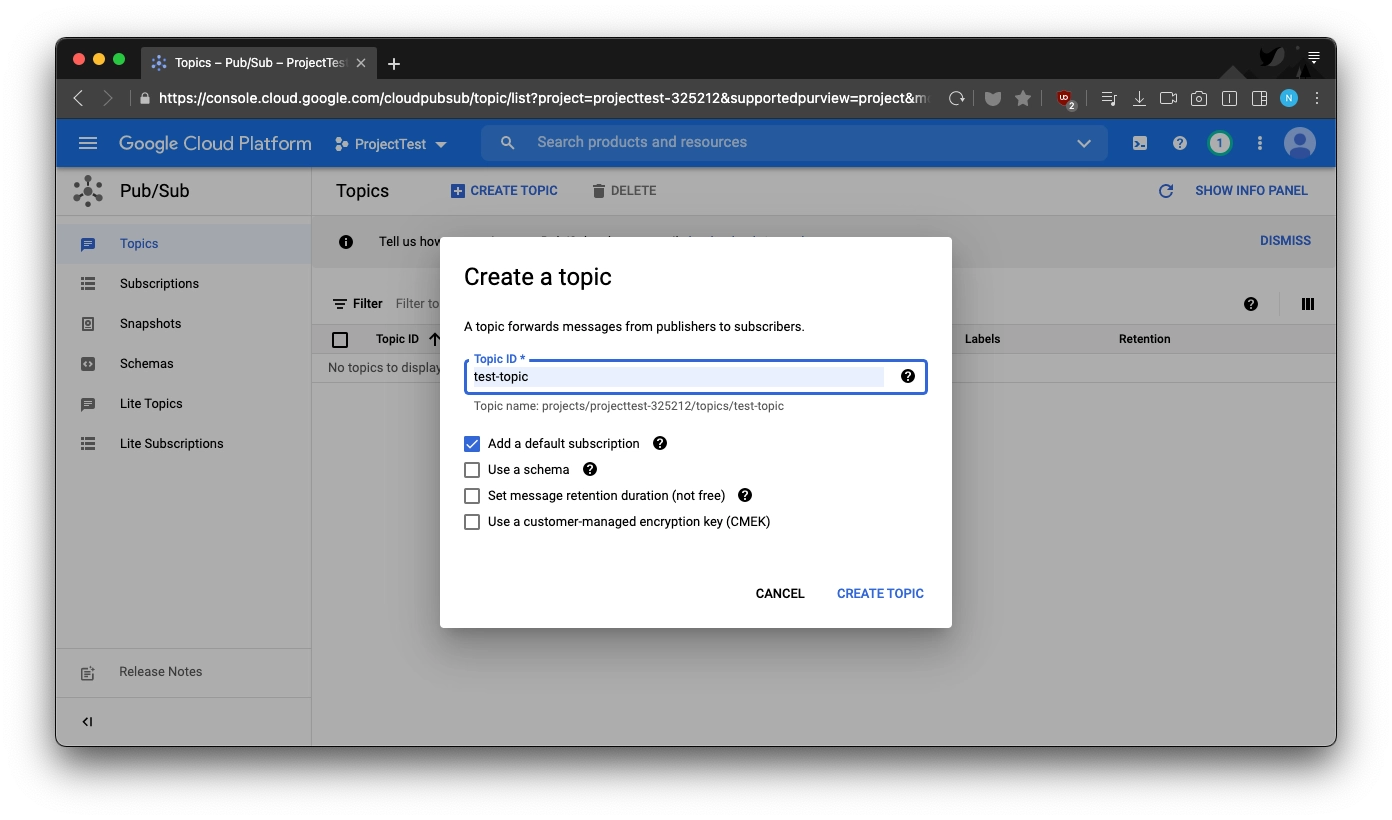Click the notifications badge icon
The image size is (1392, 820).
coord(1219,143)
